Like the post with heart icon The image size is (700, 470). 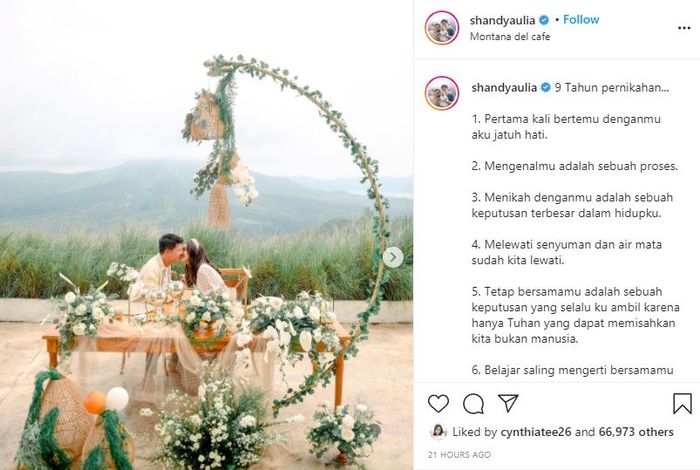(x=438, y=403)
